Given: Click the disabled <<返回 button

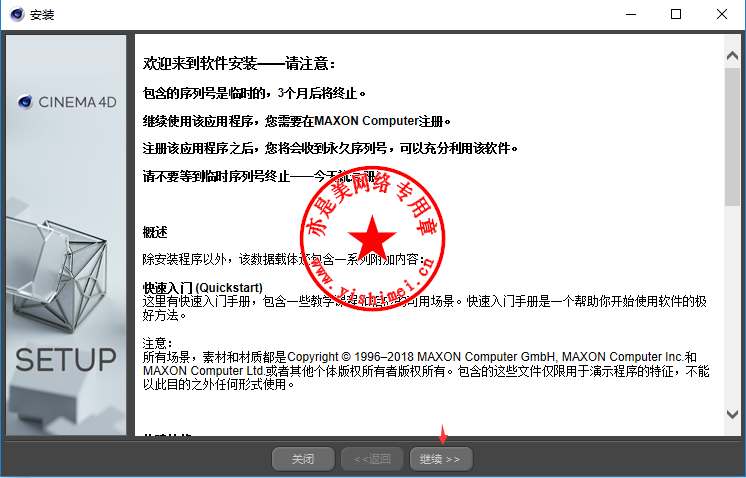Looking at the screenshot, I should pyautogui.click(x=372, y=459).
